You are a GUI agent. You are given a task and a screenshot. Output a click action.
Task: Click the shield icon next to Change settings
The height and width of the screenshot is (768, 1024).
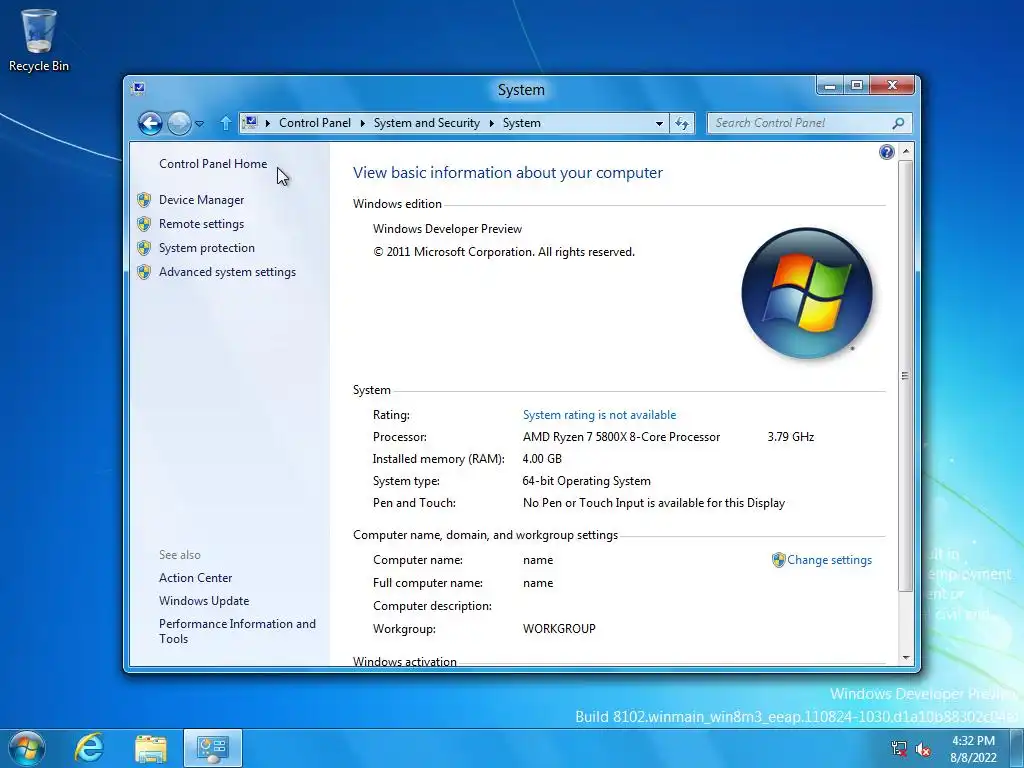point(778,560)
